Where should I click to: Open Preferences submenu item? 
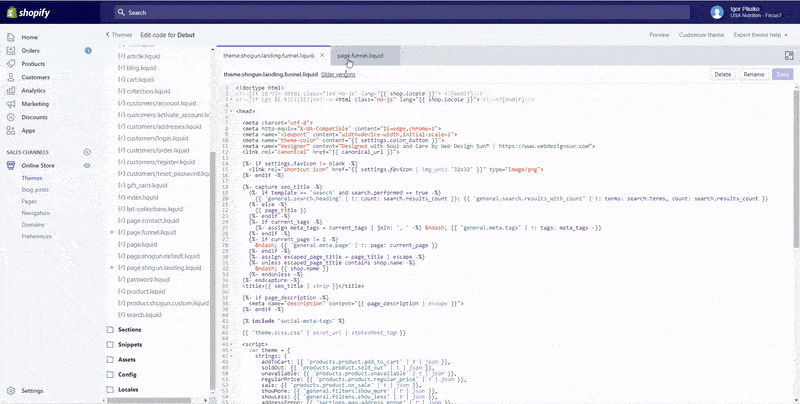[x=37, y=237]
